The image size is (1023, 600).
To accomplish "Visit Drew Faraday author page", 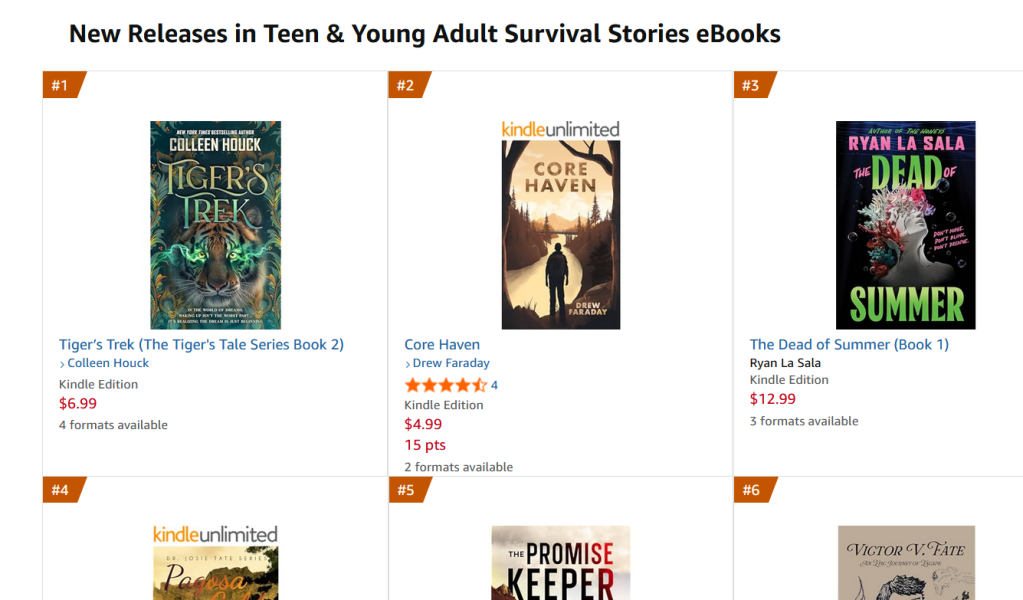I will [x=451, y=363].
